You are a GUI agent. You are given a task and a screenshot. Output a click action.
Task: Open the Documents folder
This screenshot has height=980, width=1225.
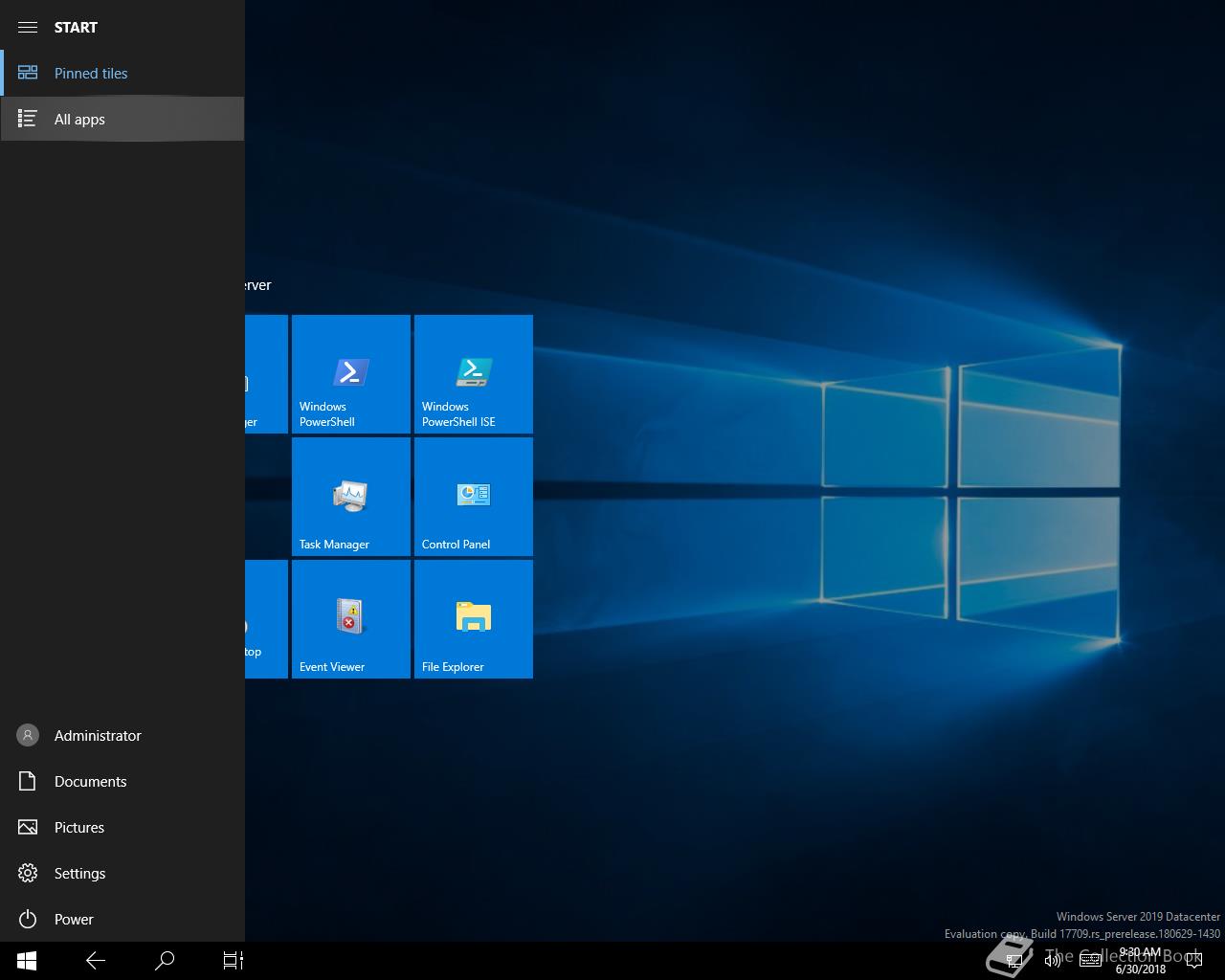122,781
